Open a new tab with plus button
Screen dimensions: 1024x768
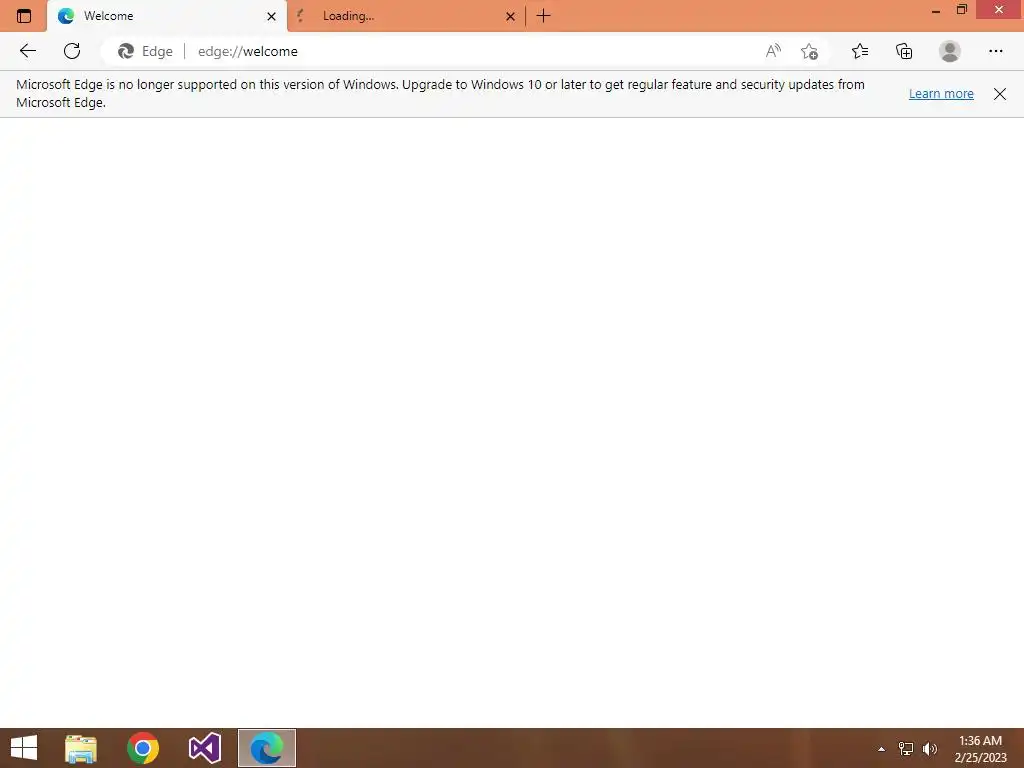click(x=543, y=16)
